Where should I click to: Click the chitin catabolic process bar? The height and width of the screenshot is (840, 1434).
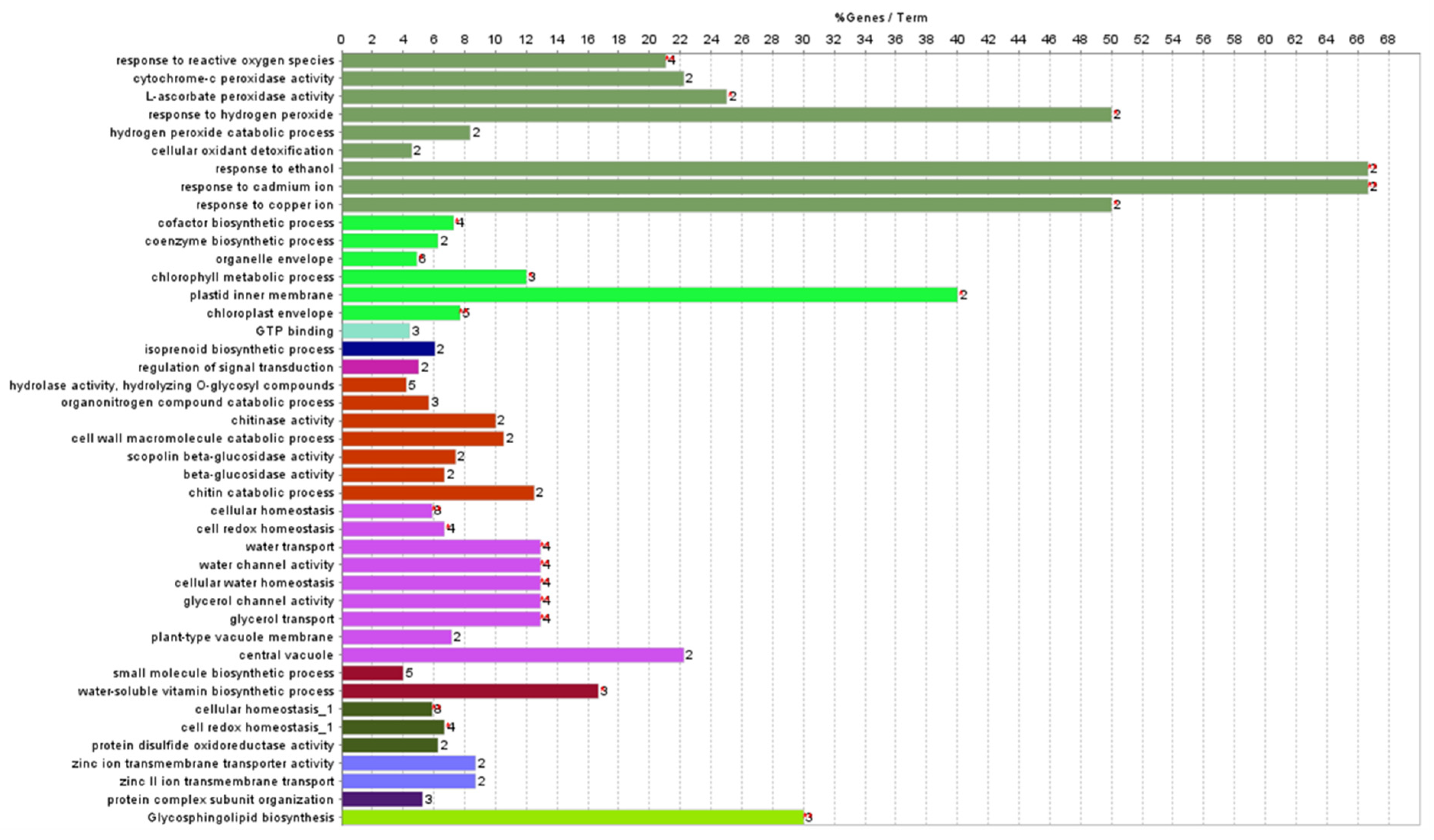(438, 493)
